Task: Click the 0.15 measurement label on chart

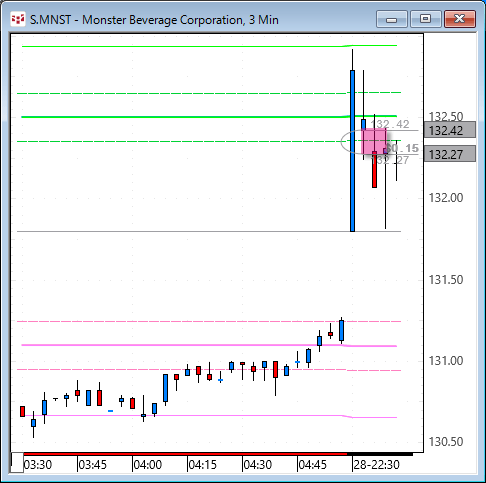Action: tap(402, 148)
